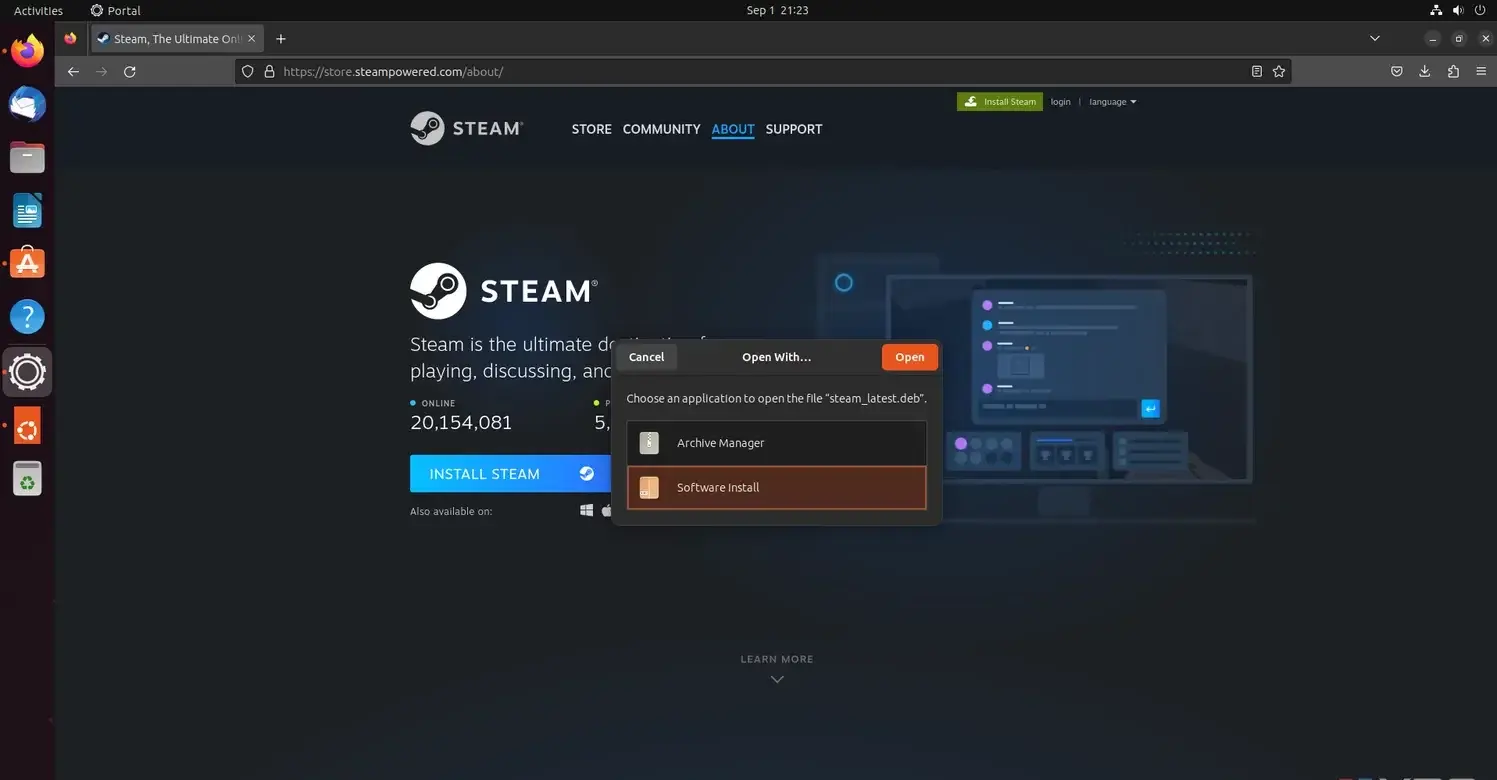Select Archive Manager in the list
The height and width of the screenshot is (780, 1497).
[x=777, y=443]
